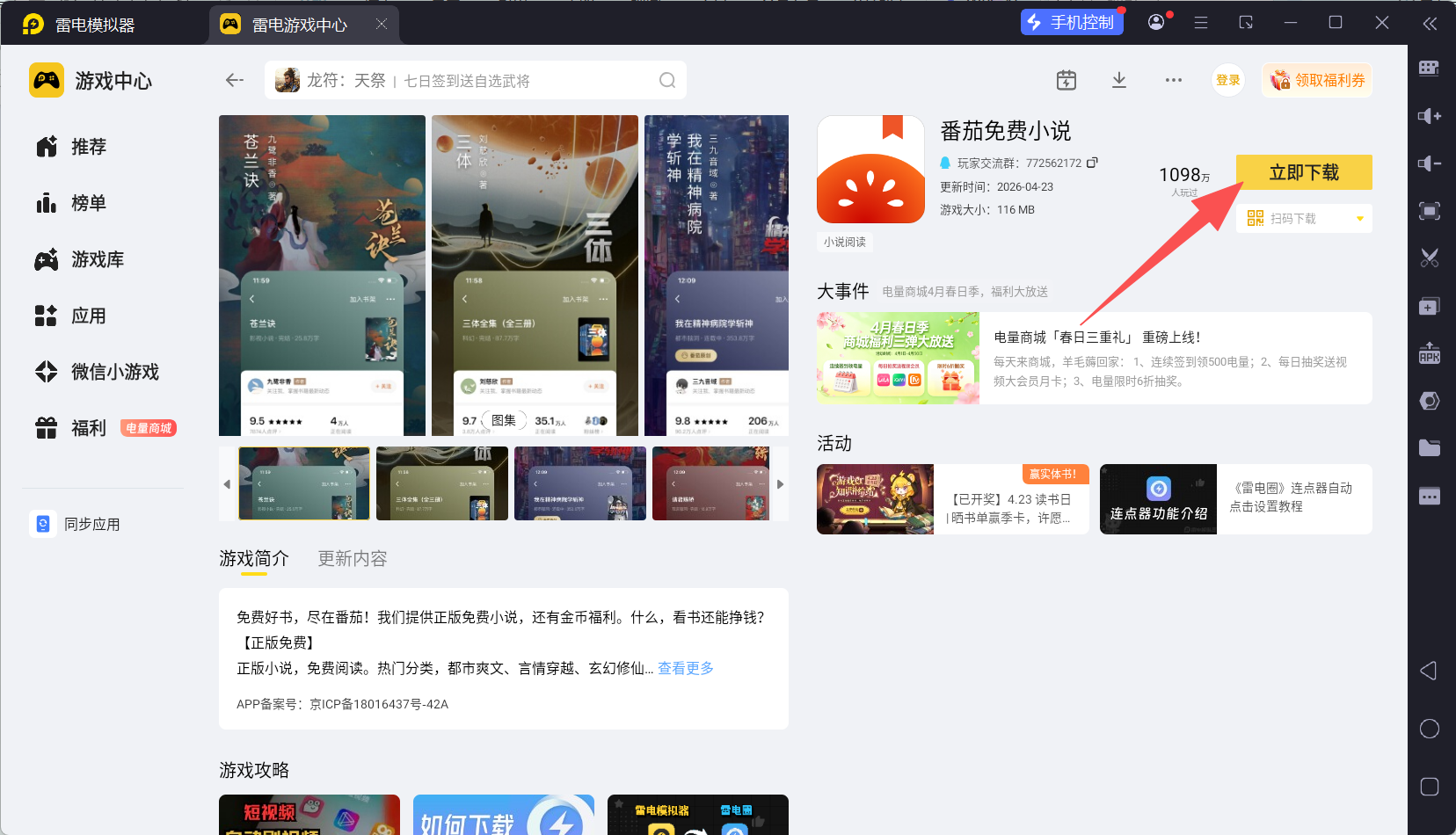1456x835 pixels.
Task: Open the 短视频 guide thumbnail
Action: coord(309,815)
